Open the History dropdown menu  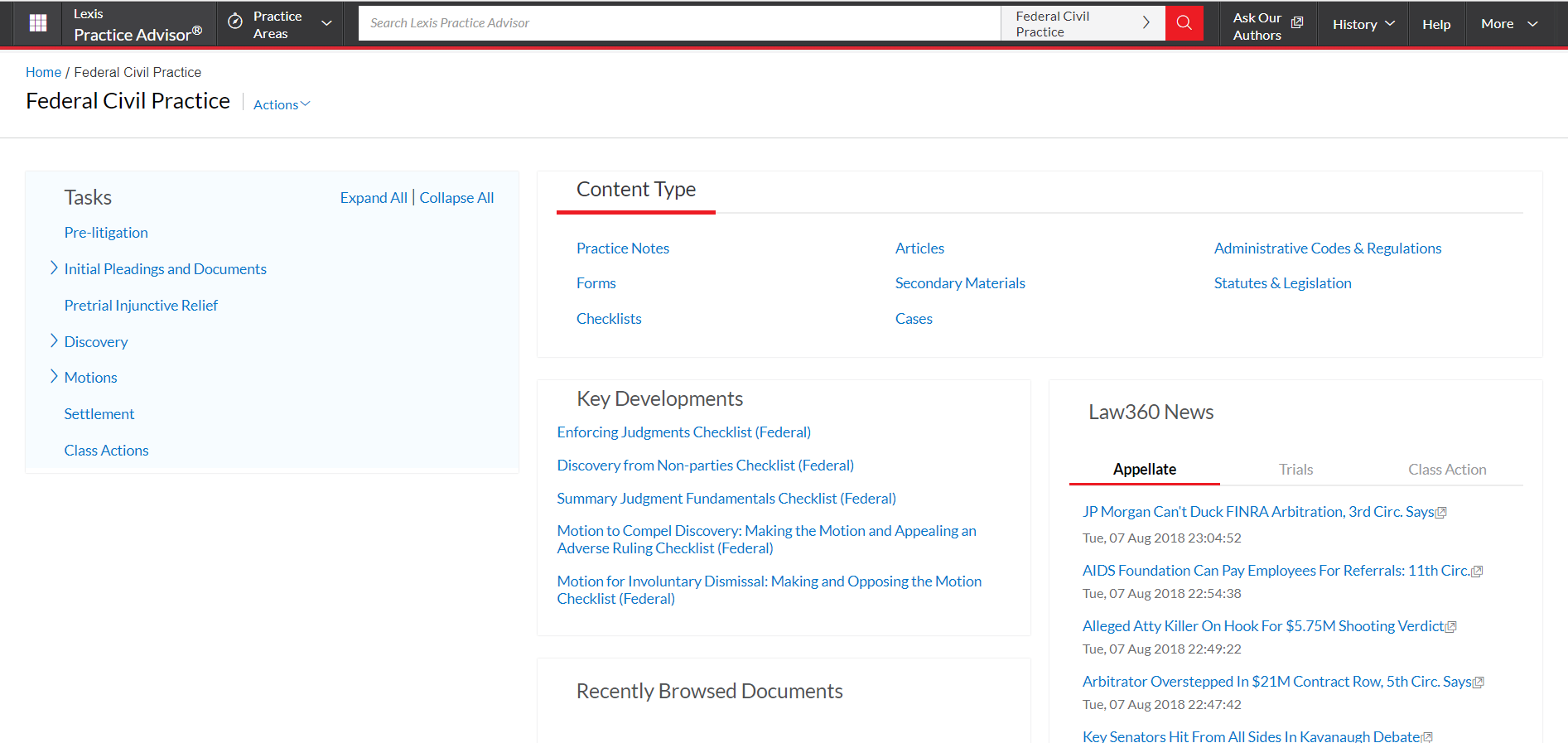coord(1363,24)
